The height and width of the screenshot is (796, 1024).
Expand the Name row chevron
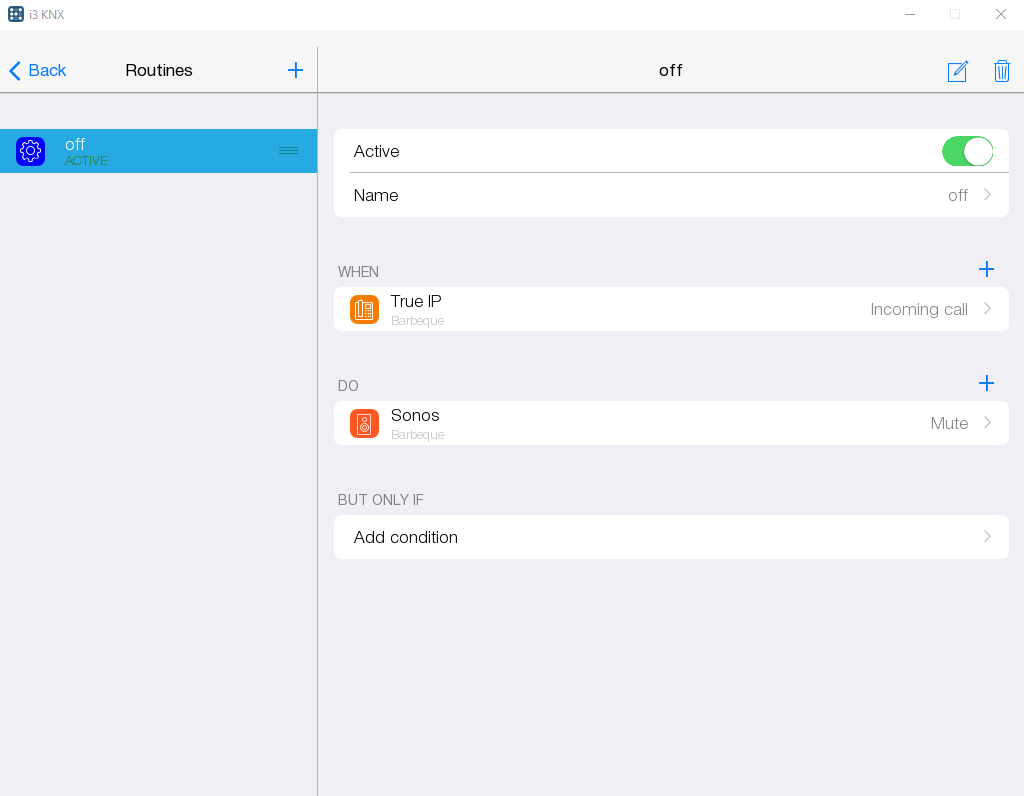[987, 195]
